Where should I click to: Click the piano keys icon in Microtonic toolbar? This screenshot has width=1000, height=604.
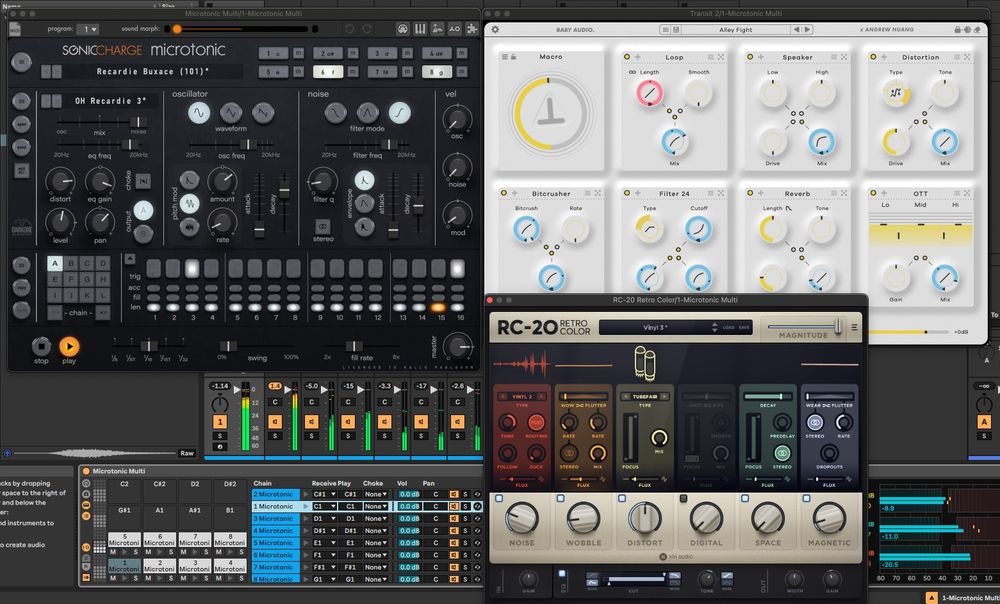420,29
